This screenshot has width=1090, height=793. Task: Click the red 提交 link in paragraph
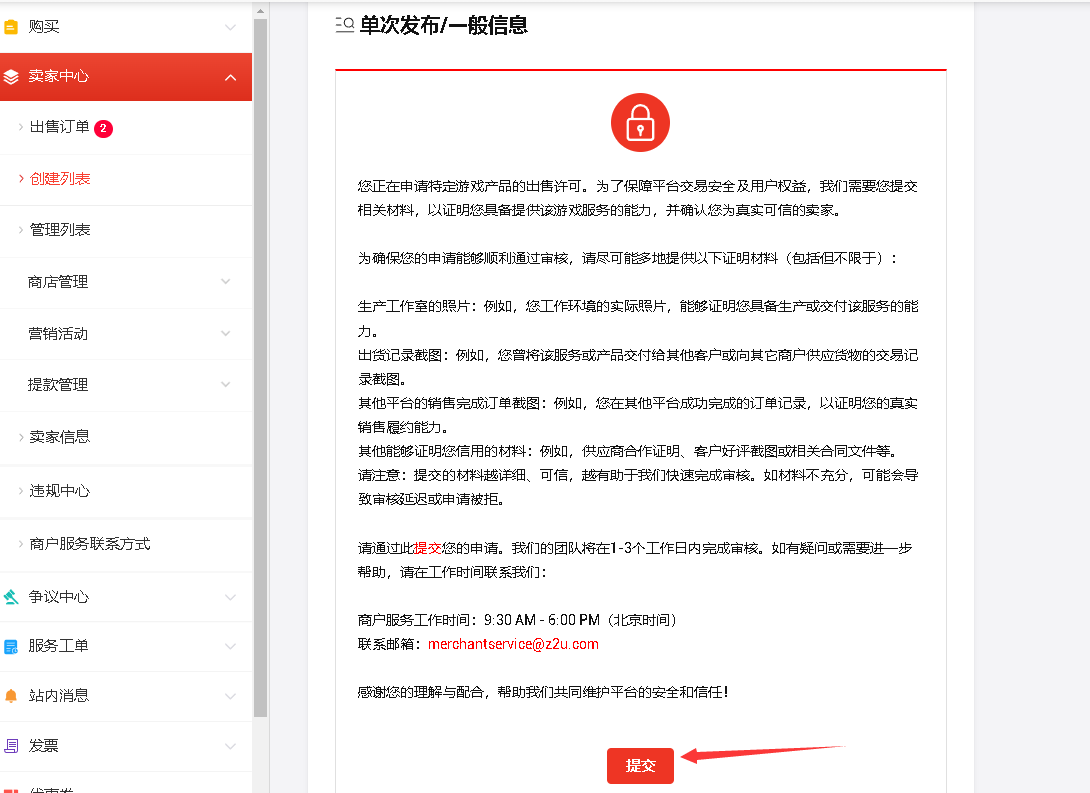click(x=427, y=548)
